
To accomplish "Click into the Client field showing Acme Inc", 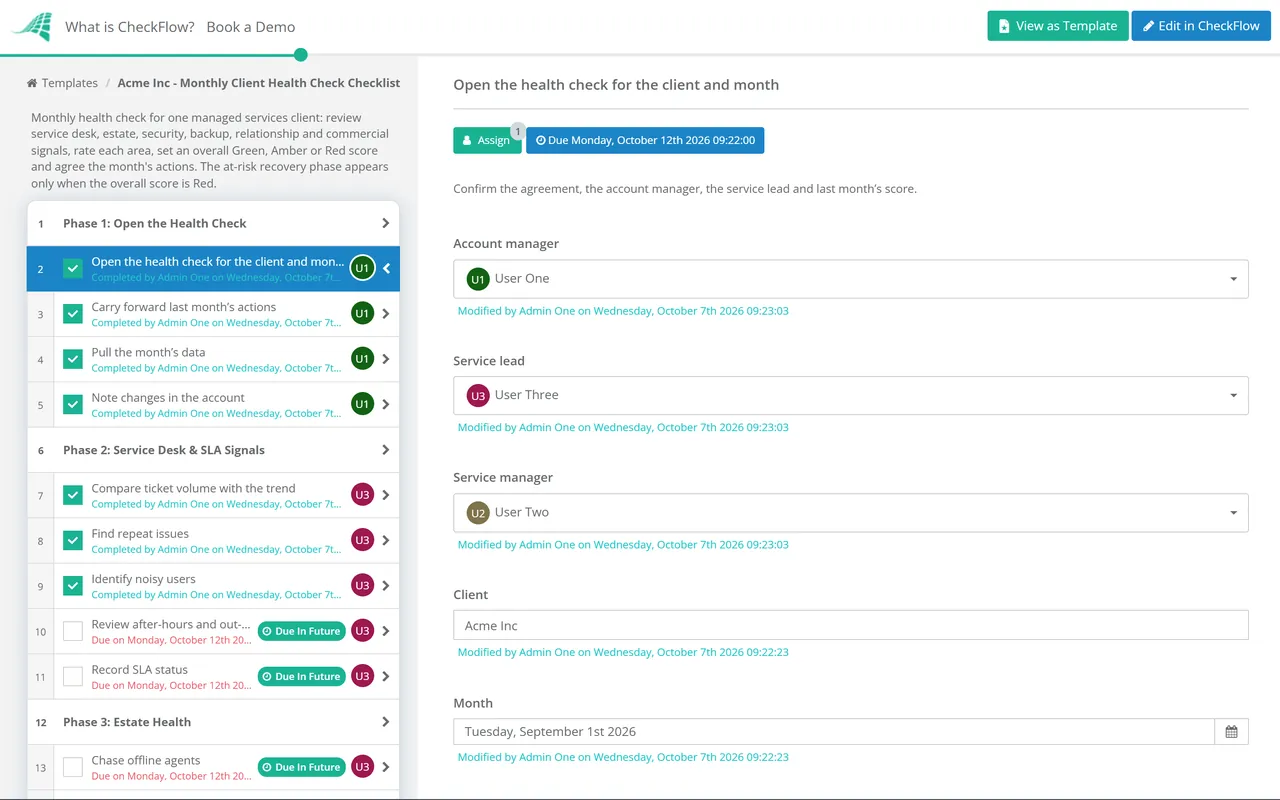I will tap(851, 626).
